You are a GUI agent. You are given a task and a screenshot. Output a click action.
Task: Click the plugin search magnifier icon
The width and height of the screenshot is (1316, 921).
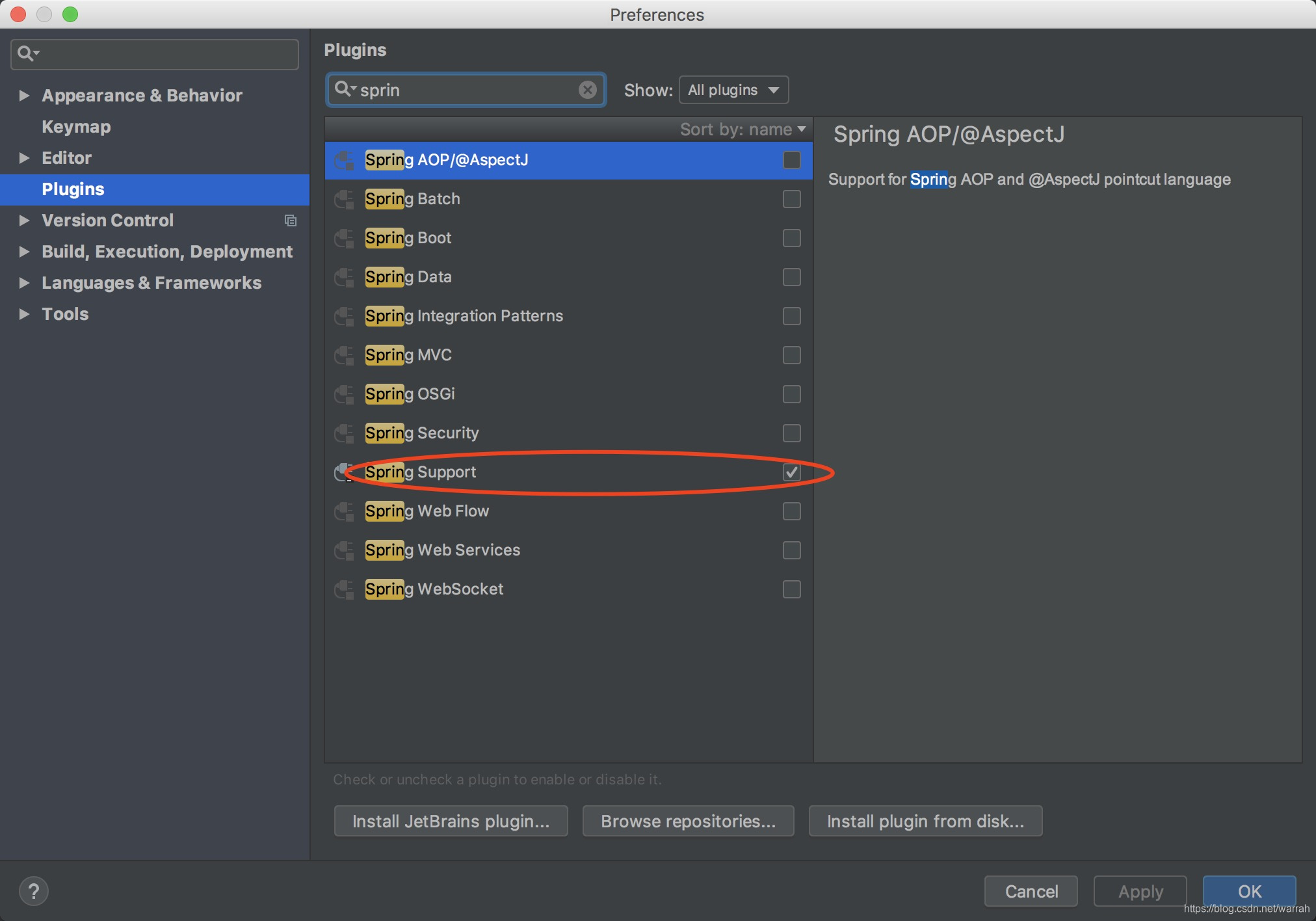point(343,89)
